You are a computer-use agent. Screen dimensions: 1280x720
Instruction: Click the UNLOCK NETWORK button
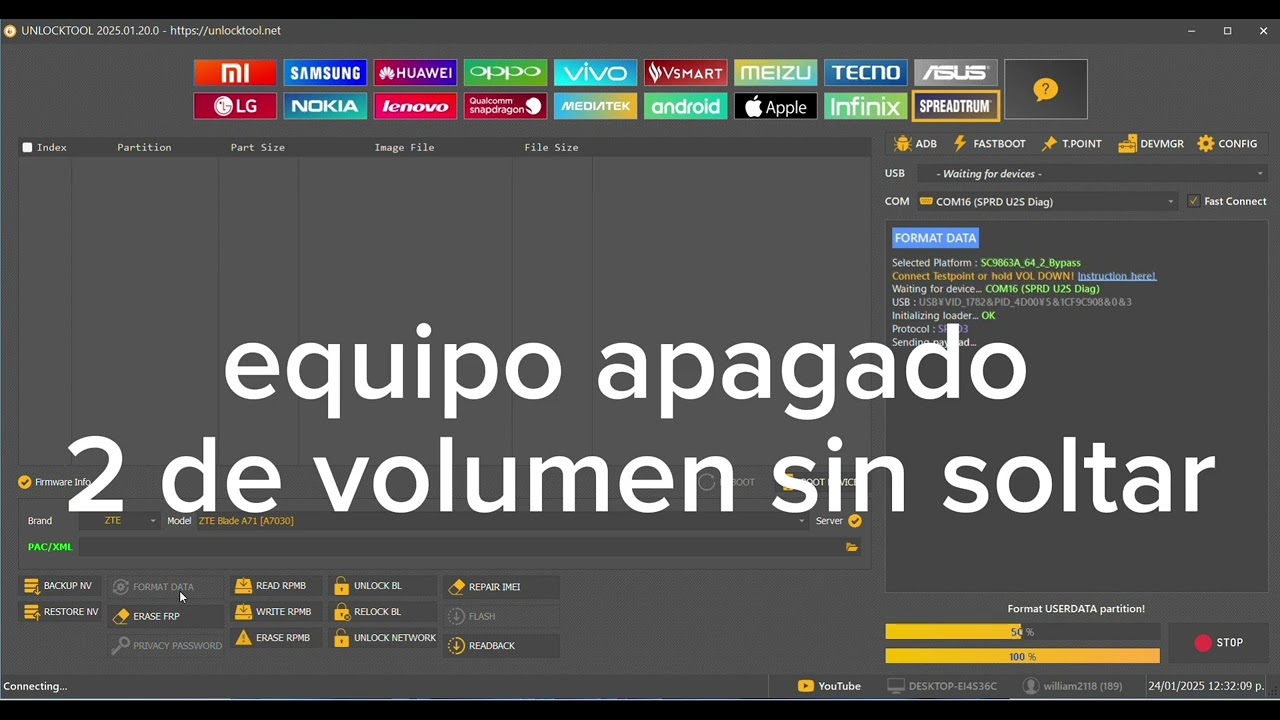pyautogui.click(x=385, y=638)
